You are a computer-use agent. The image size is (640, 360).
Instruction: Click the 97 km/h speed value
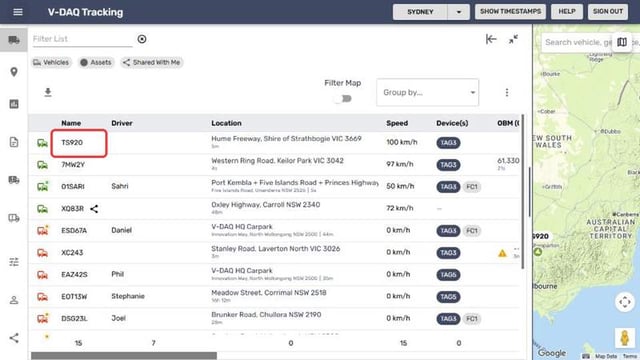click(x=400, y=164)
